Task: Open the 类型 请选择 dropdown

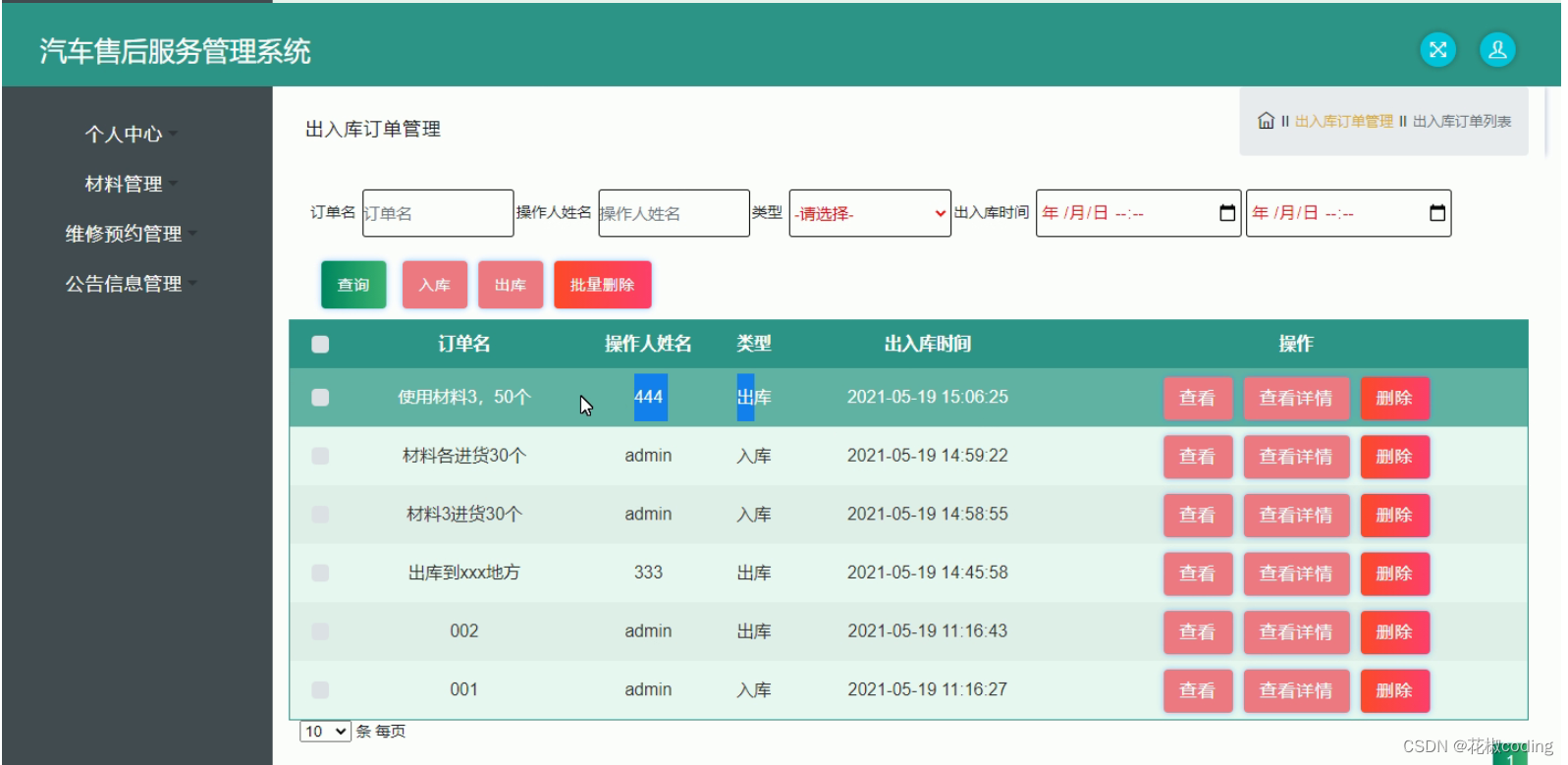Action: [x=870, y=213]
